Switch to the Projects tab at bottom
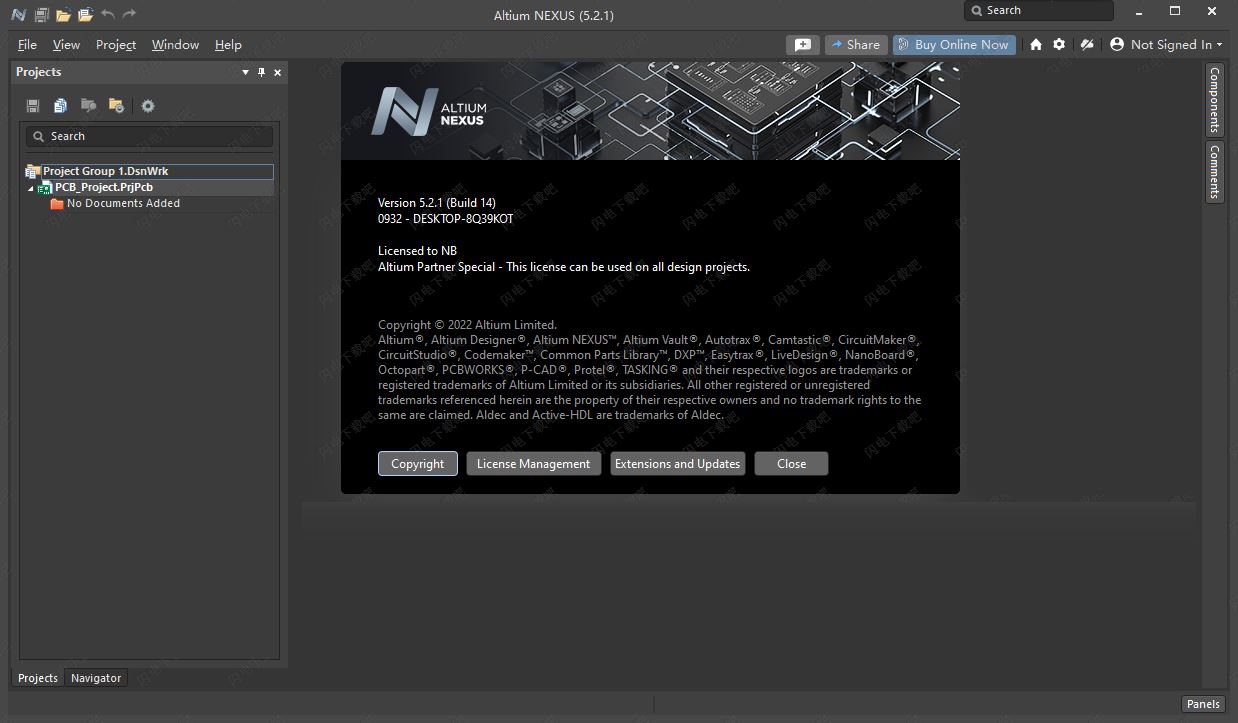This screenshot has height=723, width=1238. tap(38, 678)
